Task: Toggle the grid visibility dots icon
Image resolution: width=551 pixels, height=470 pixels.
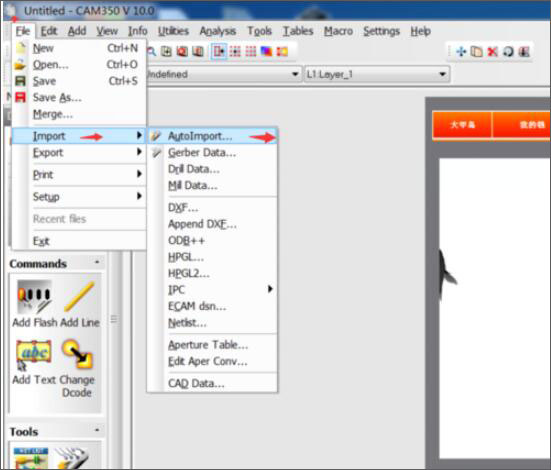Action: pos(251,52)
